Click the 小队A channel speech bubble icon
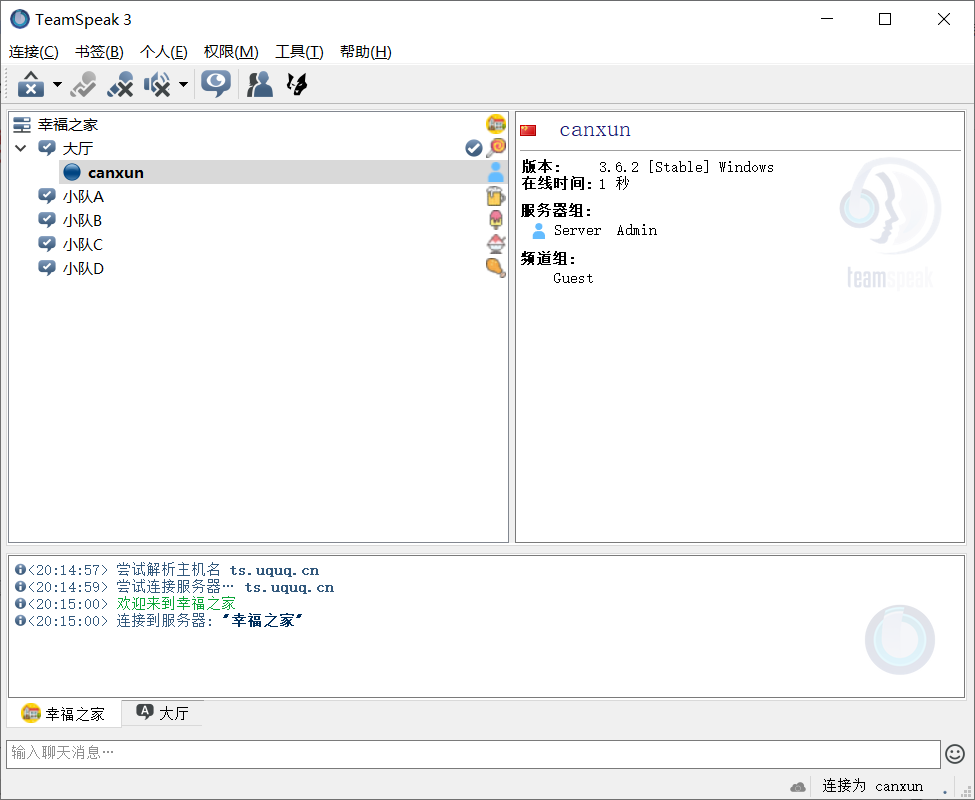Viewport: 975px width, 800px height. point(47,196)
